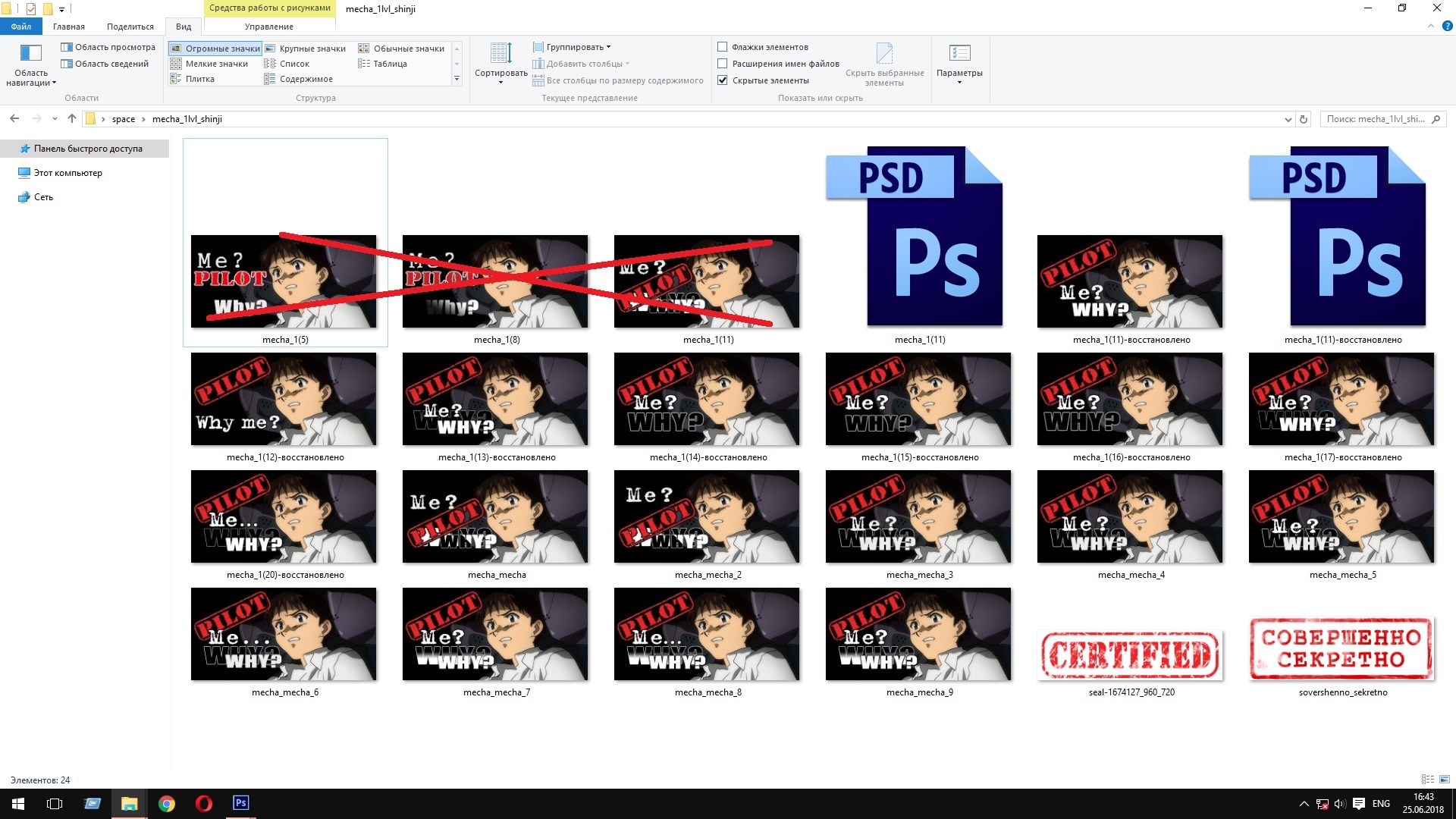Uncheck the hidden items checkbox
Viewport: 1456px width, 819px height.
(723, 80)
